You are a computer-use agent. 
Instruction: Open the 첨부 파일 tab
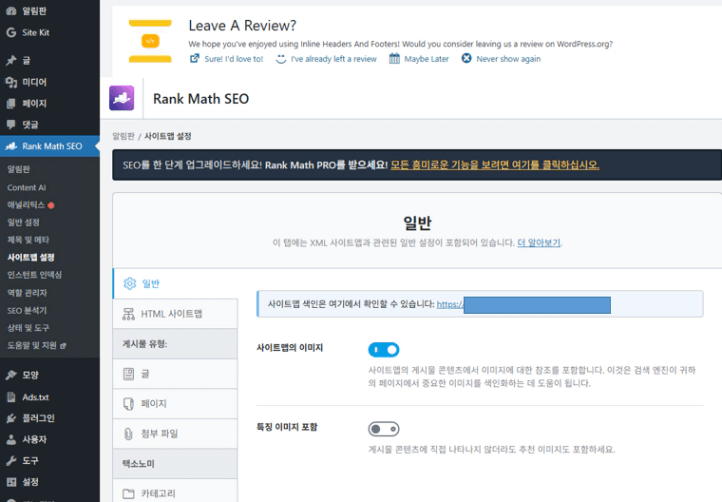click(175, 434)
